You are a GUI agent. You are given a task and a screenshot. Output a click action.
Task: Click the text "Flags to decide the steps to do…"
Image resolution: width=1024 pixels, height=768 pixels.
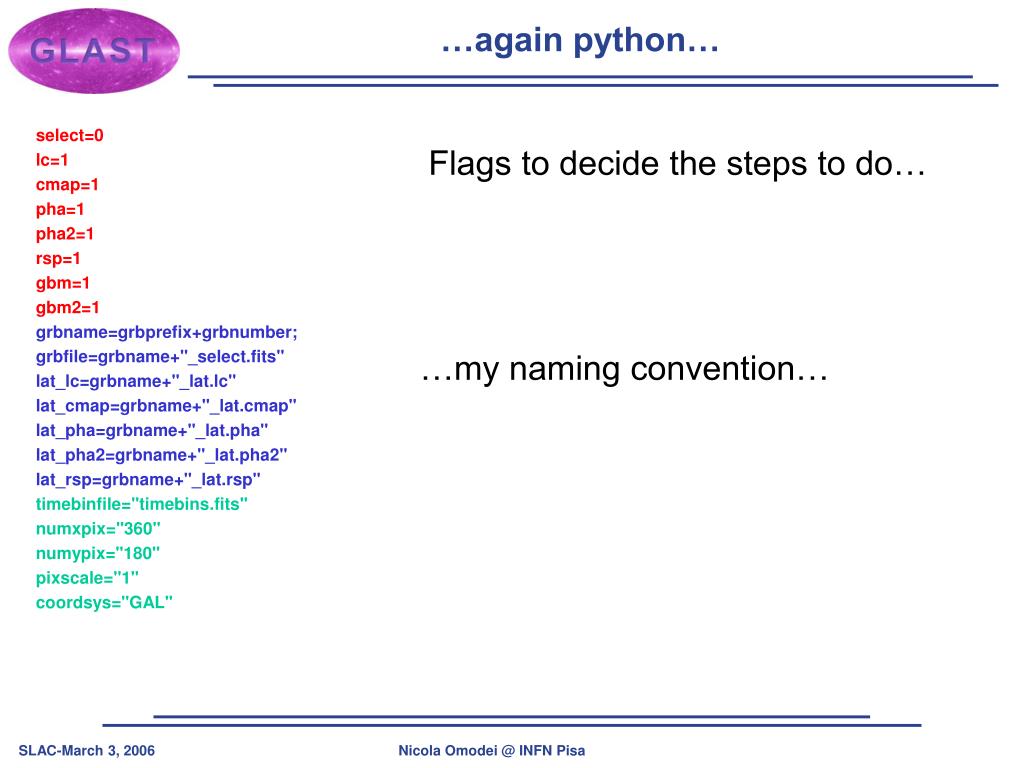tap(677, 164)
